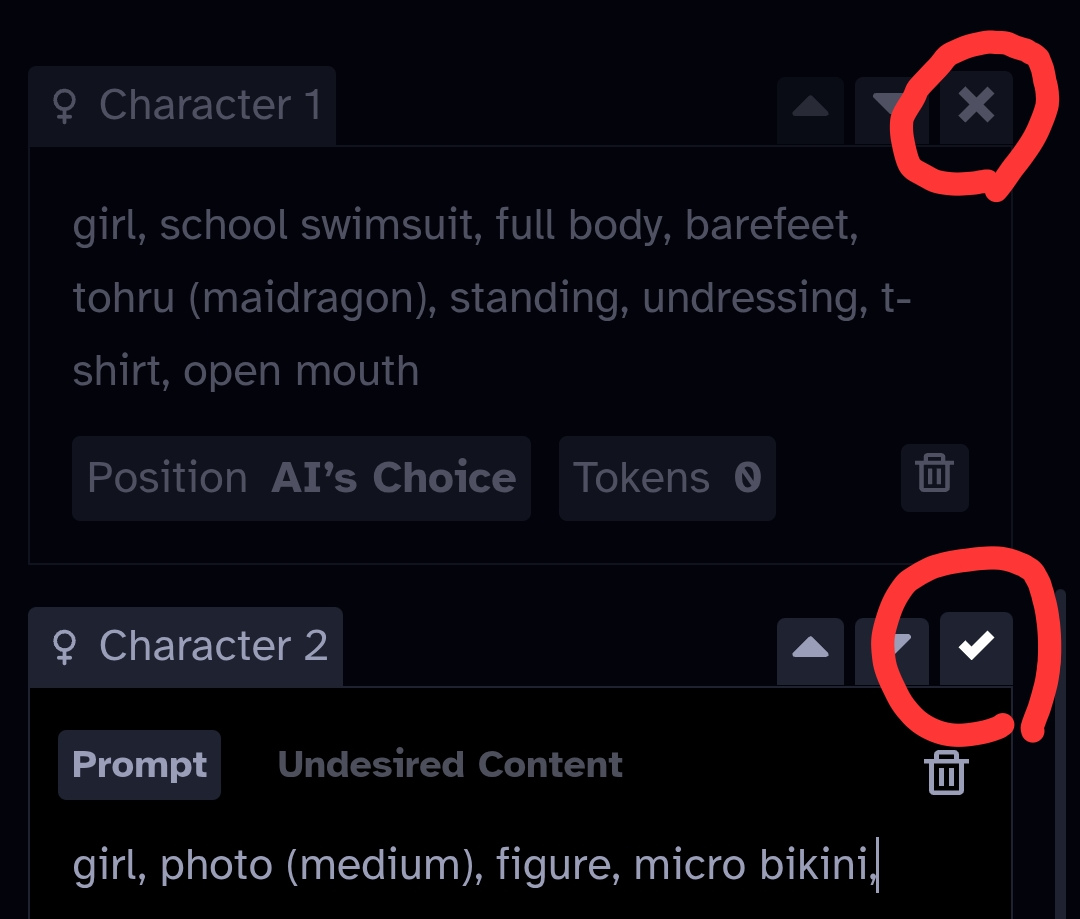Click the crossed-zero icon in Tokens
1080x919 pixels.
[x=747, y=478]
